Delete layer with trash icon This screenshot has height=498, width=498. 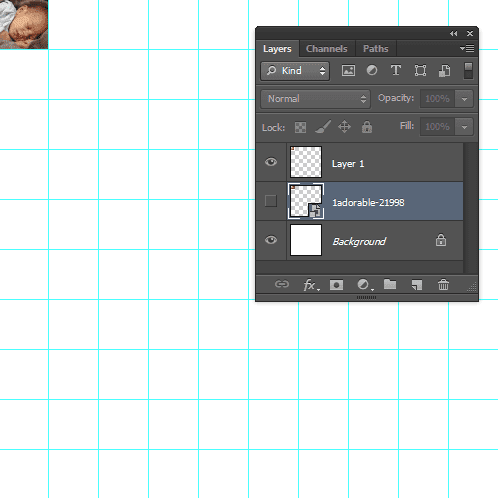(x=443, y=285)
